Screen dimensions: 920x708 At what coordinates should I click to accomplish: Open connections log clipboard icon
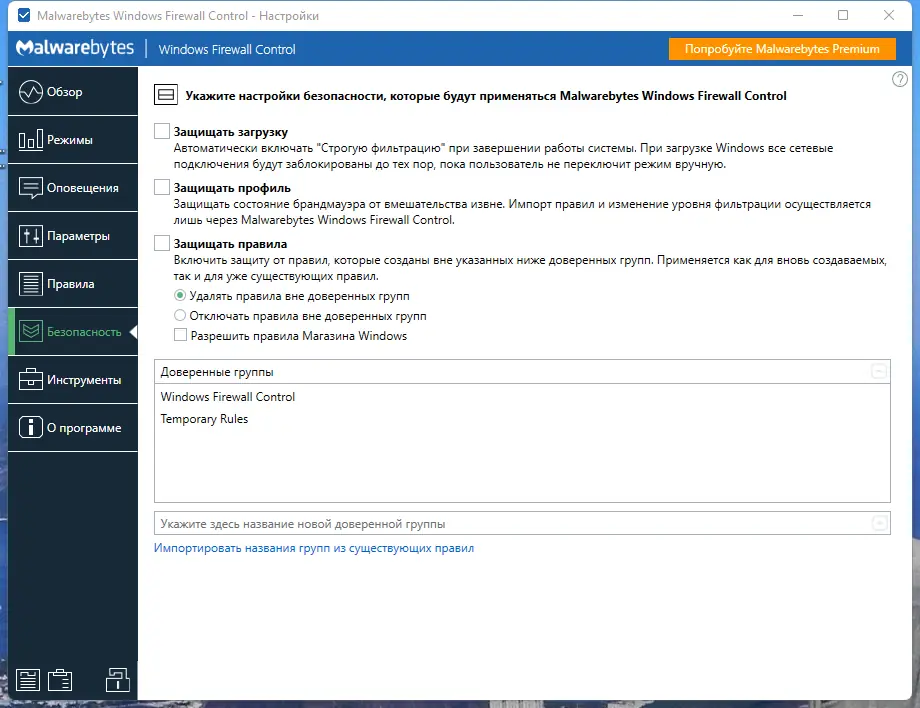click(x=60, y=680)
